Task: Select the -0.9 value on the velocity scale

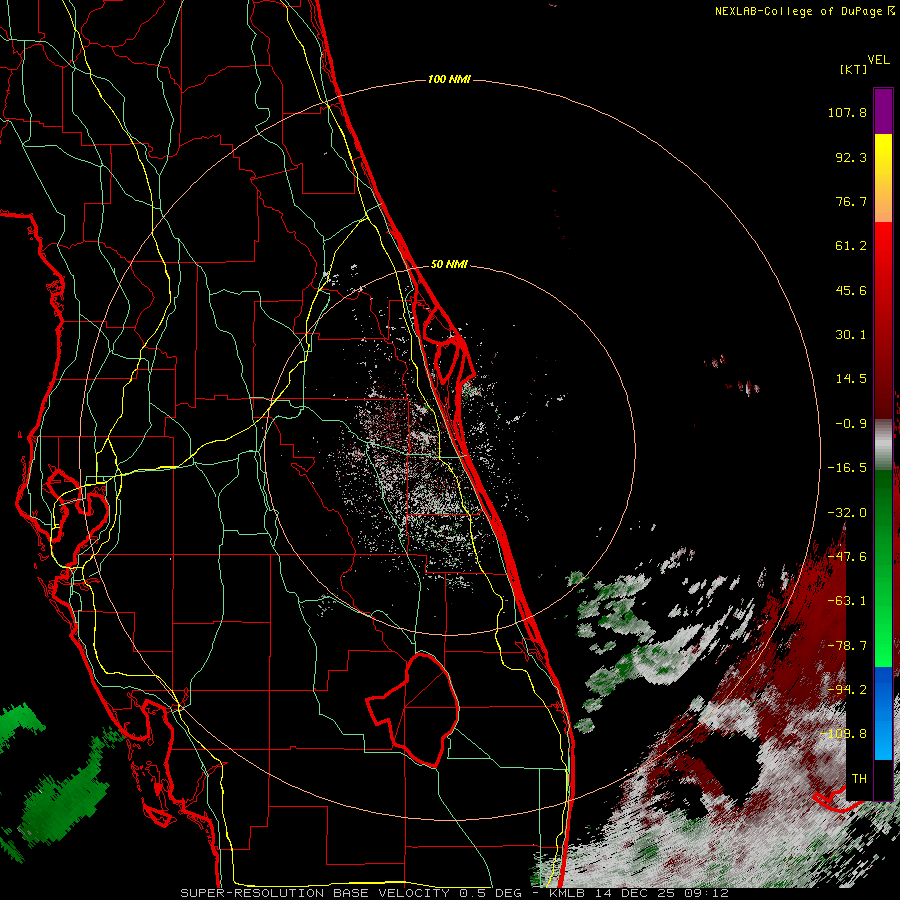Action: tap(851, 424)
